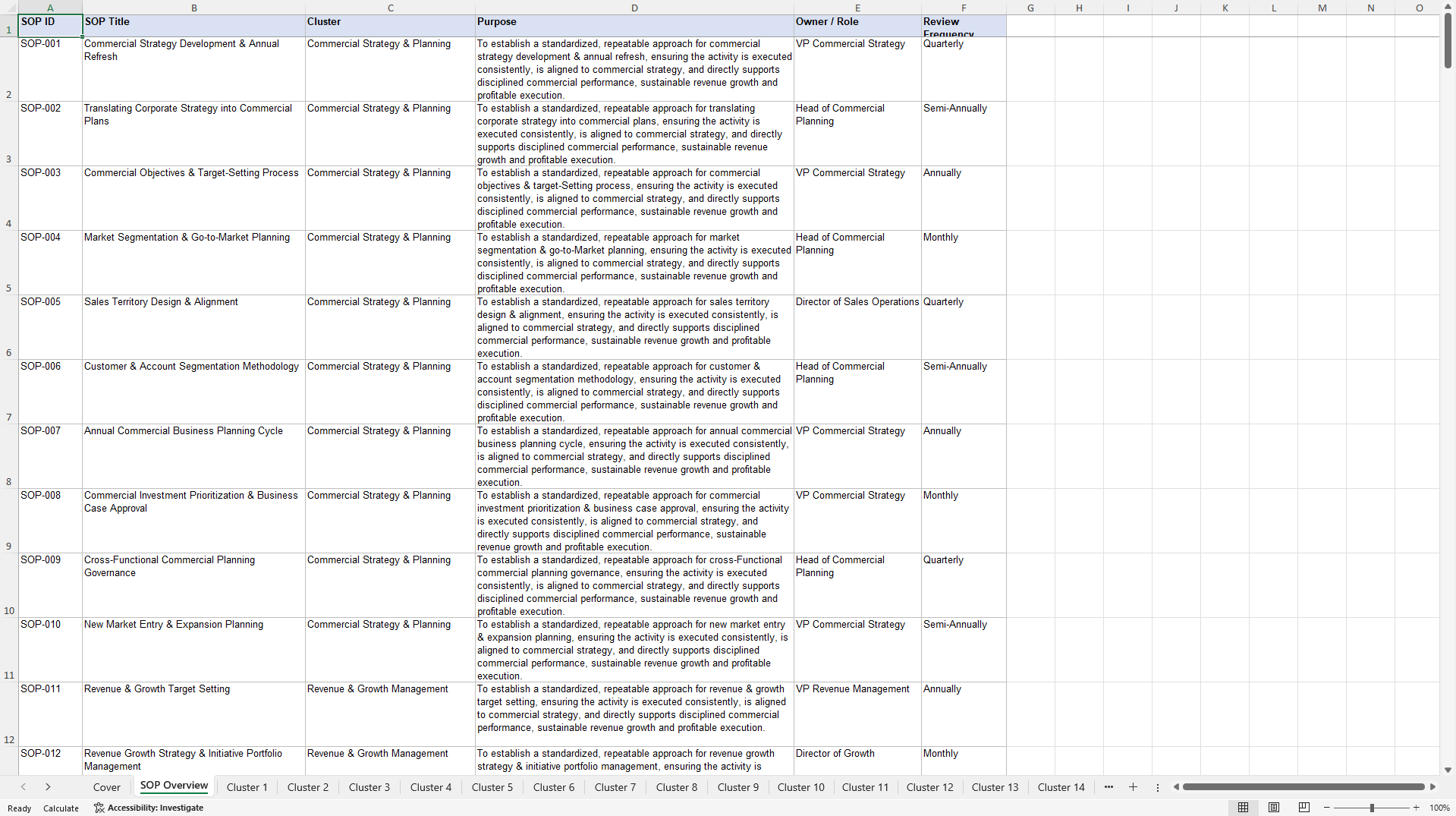Select 'Director of Growth' cell
Image resolution: width=1456 pixels, height=816 pixels.
pos(857,761)
